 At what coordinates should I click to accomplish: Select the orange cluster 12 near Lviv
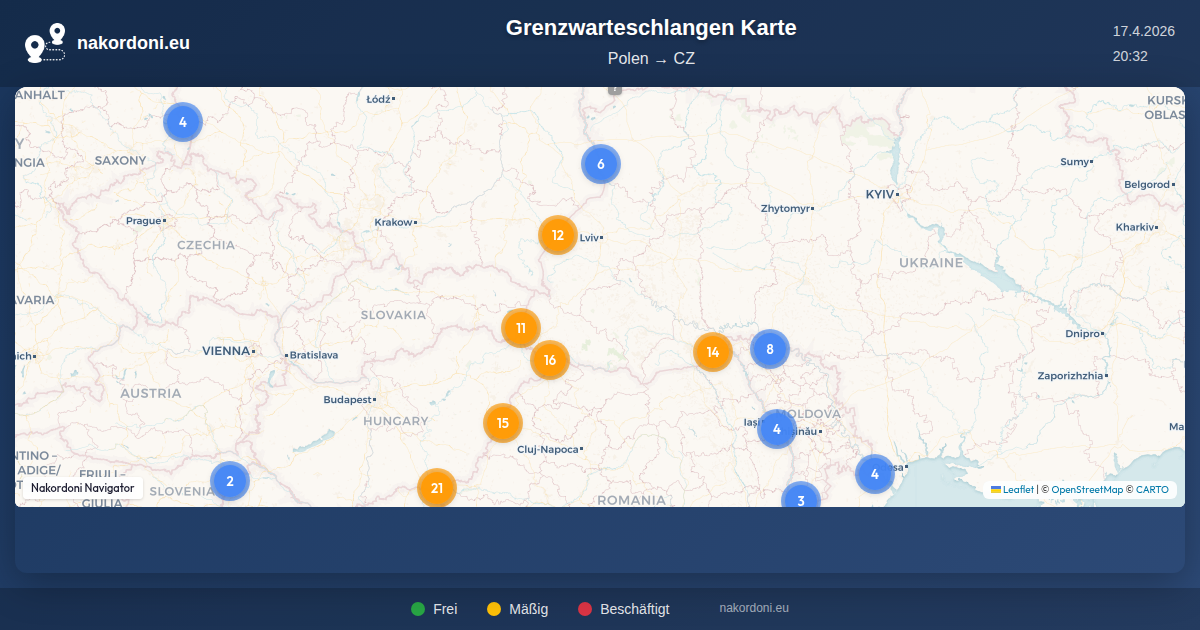point(558,236)
